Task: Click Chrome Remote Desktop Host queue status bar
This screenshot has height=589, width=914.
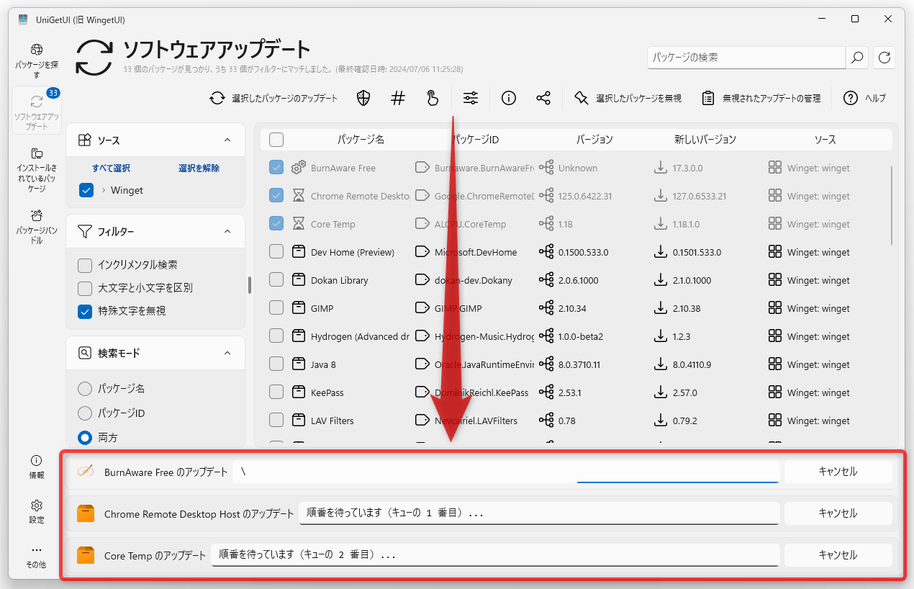Action: tap(539, 513)
